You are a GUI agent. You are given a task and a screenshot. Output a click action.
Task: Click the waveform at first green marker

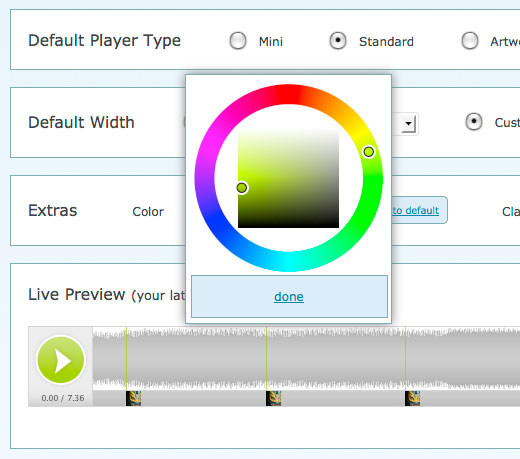(x=126, y=358)
